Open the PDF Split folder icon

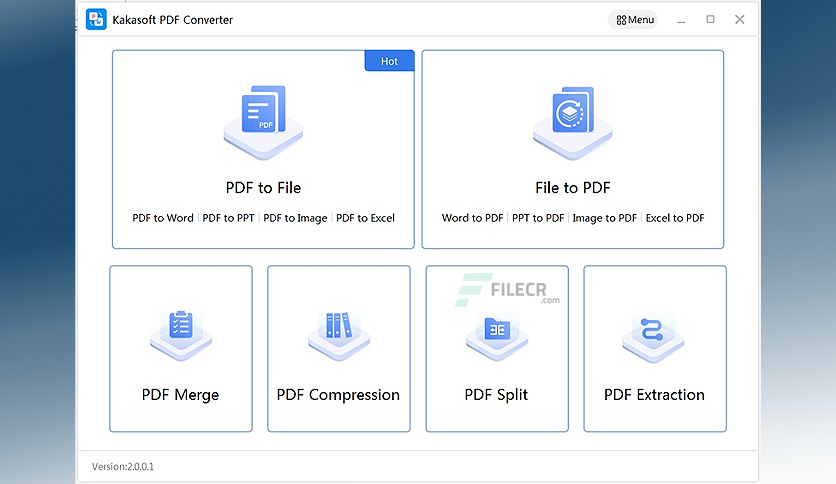pos(497,338)
